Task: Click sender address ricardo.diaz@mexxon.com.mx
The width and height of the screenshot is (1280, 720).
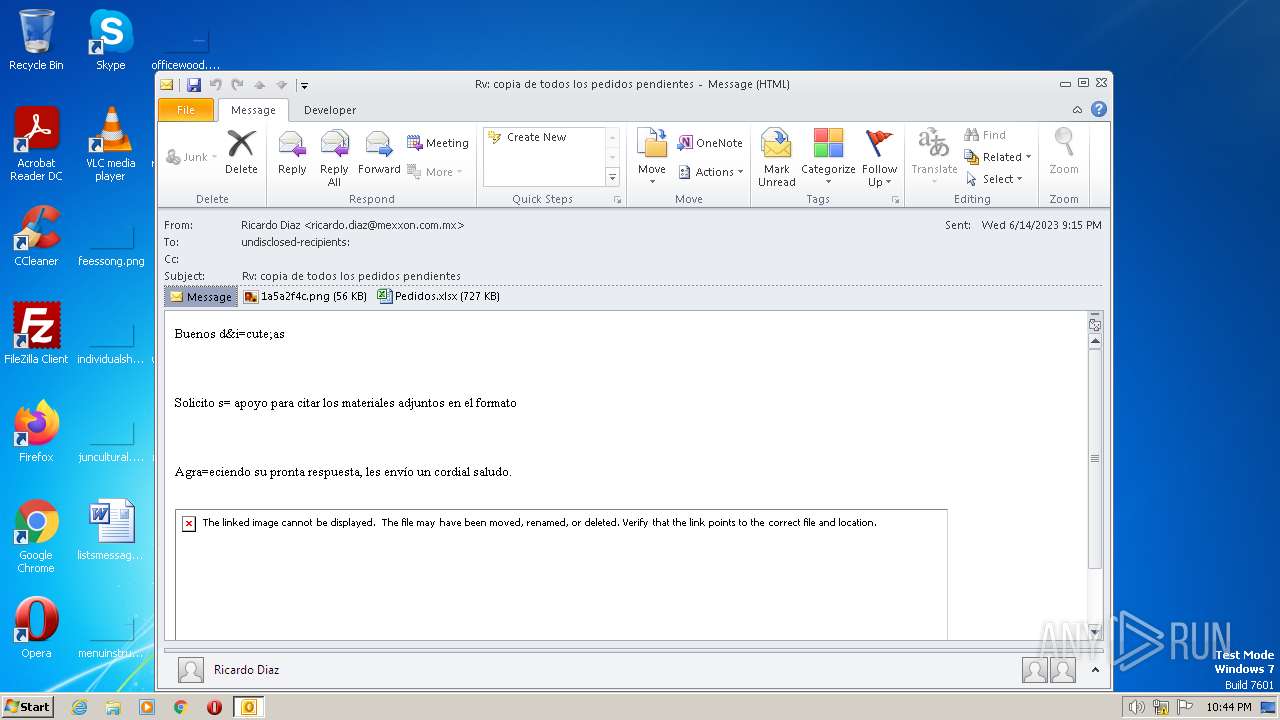Action: [384, 225]
